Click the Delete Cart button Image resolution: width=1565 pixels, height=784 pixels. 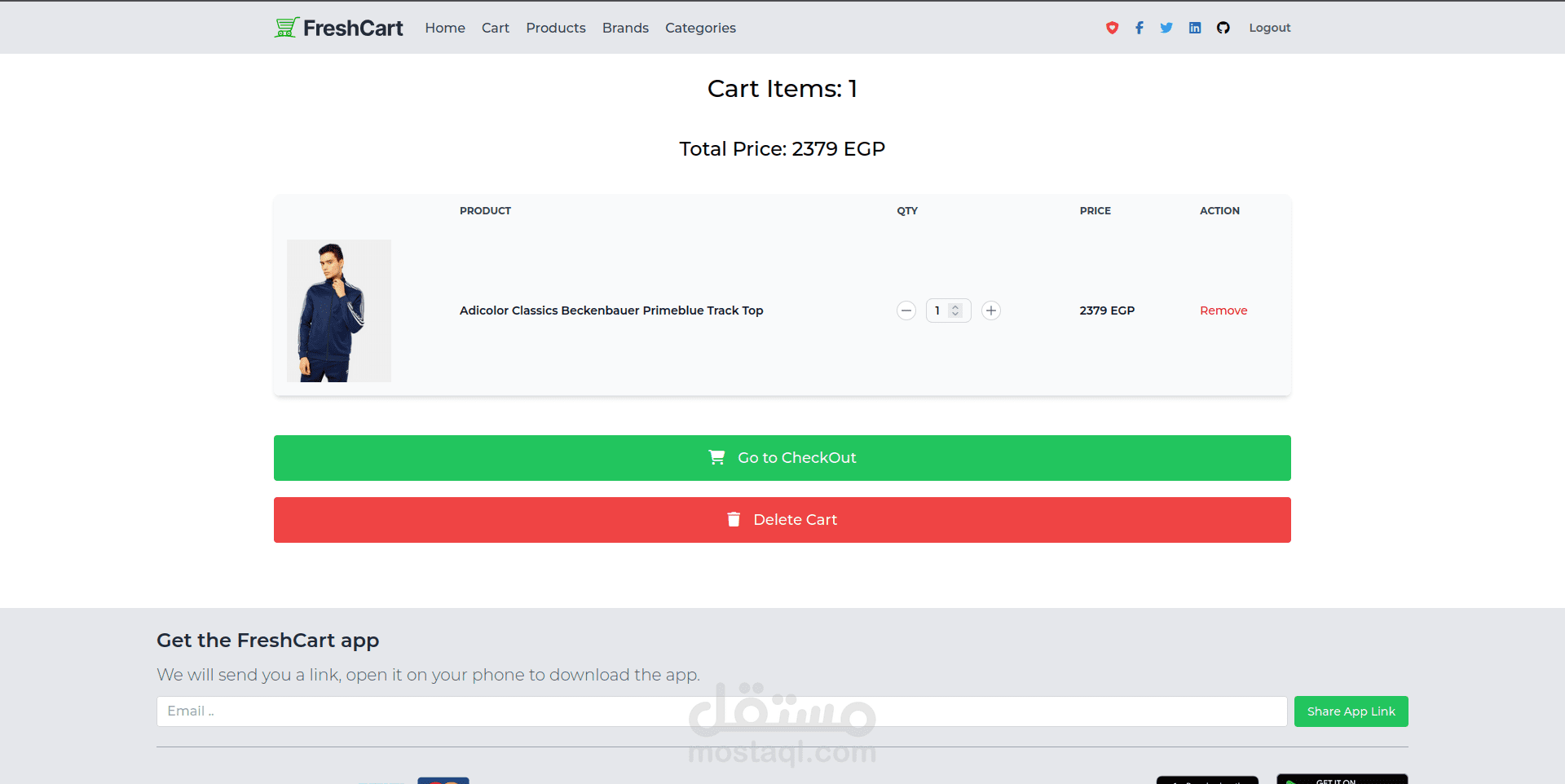coord(782,520)
